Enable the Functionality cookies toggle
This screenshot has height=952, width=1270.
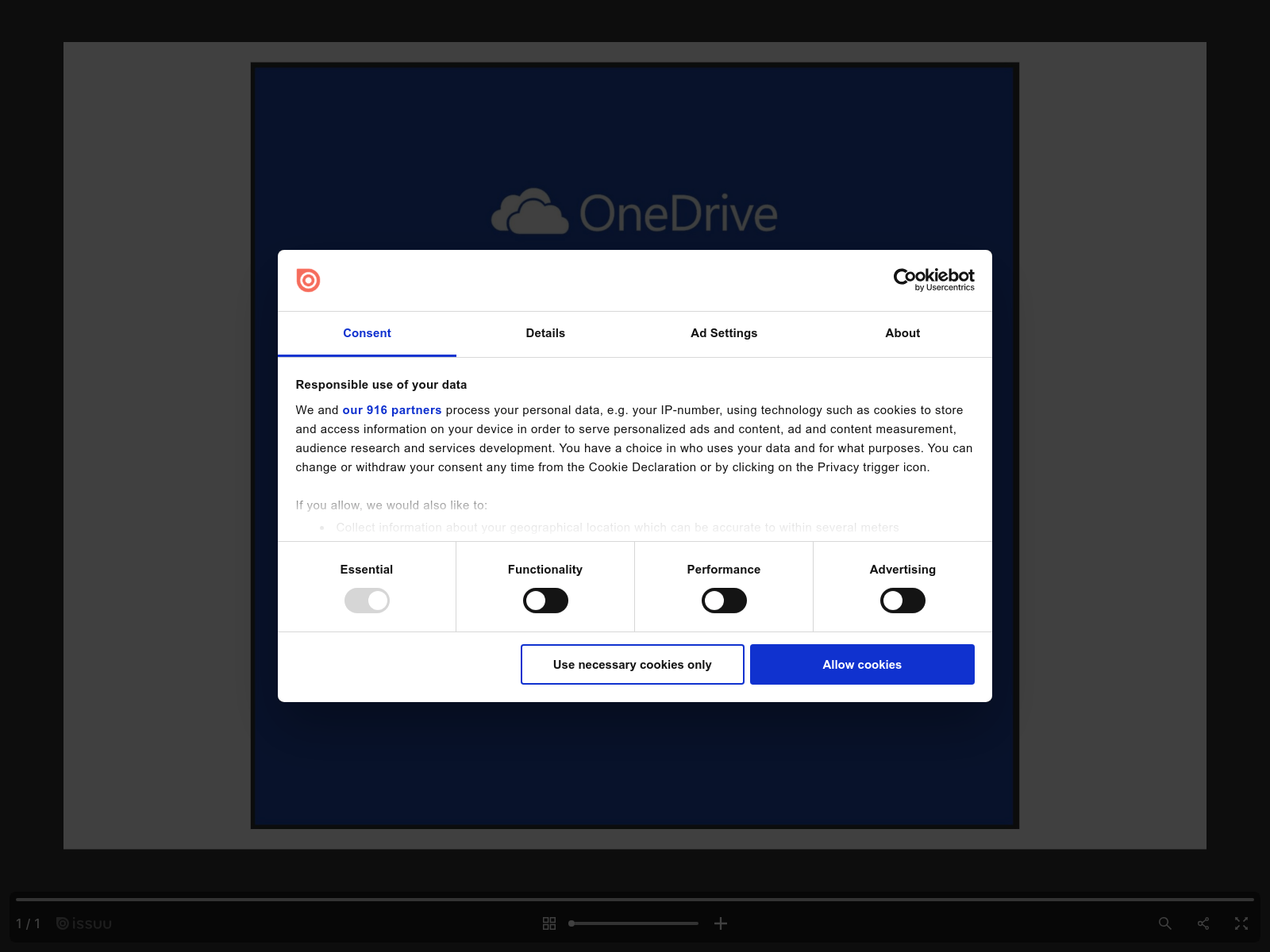(x=545, y=601)
